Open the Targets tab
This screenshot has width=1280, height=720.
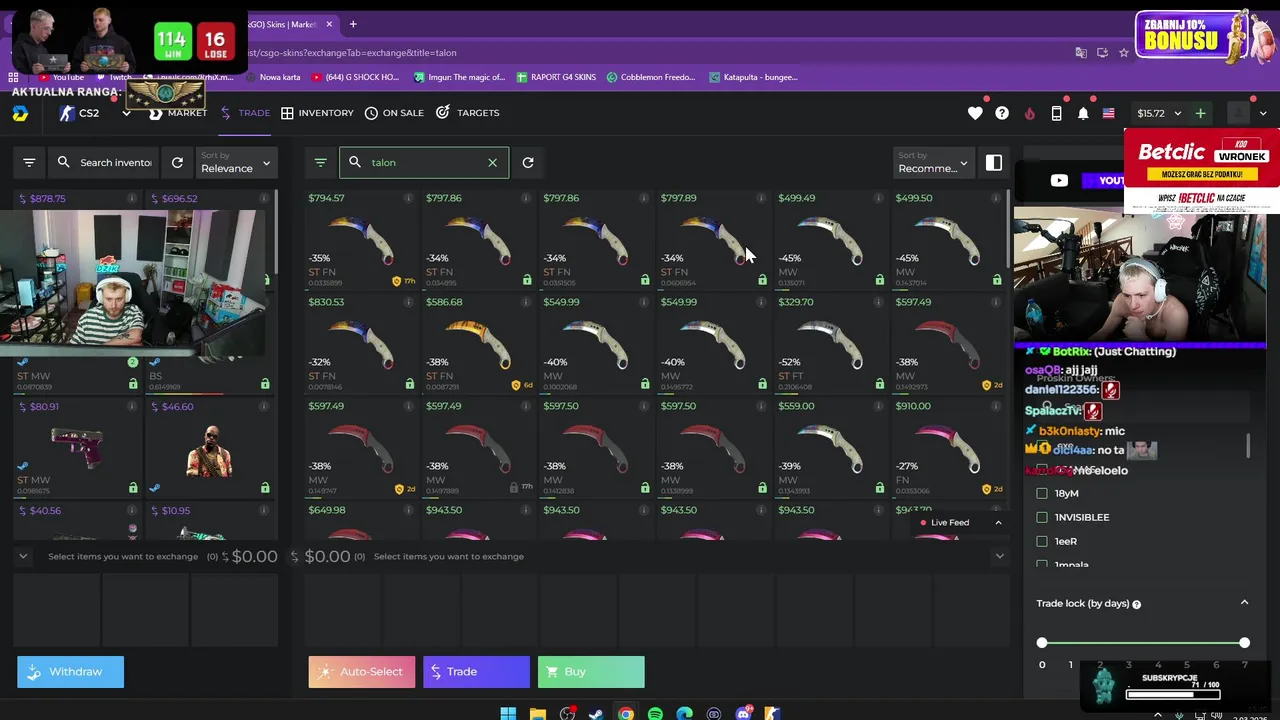[x=467, y=113]
